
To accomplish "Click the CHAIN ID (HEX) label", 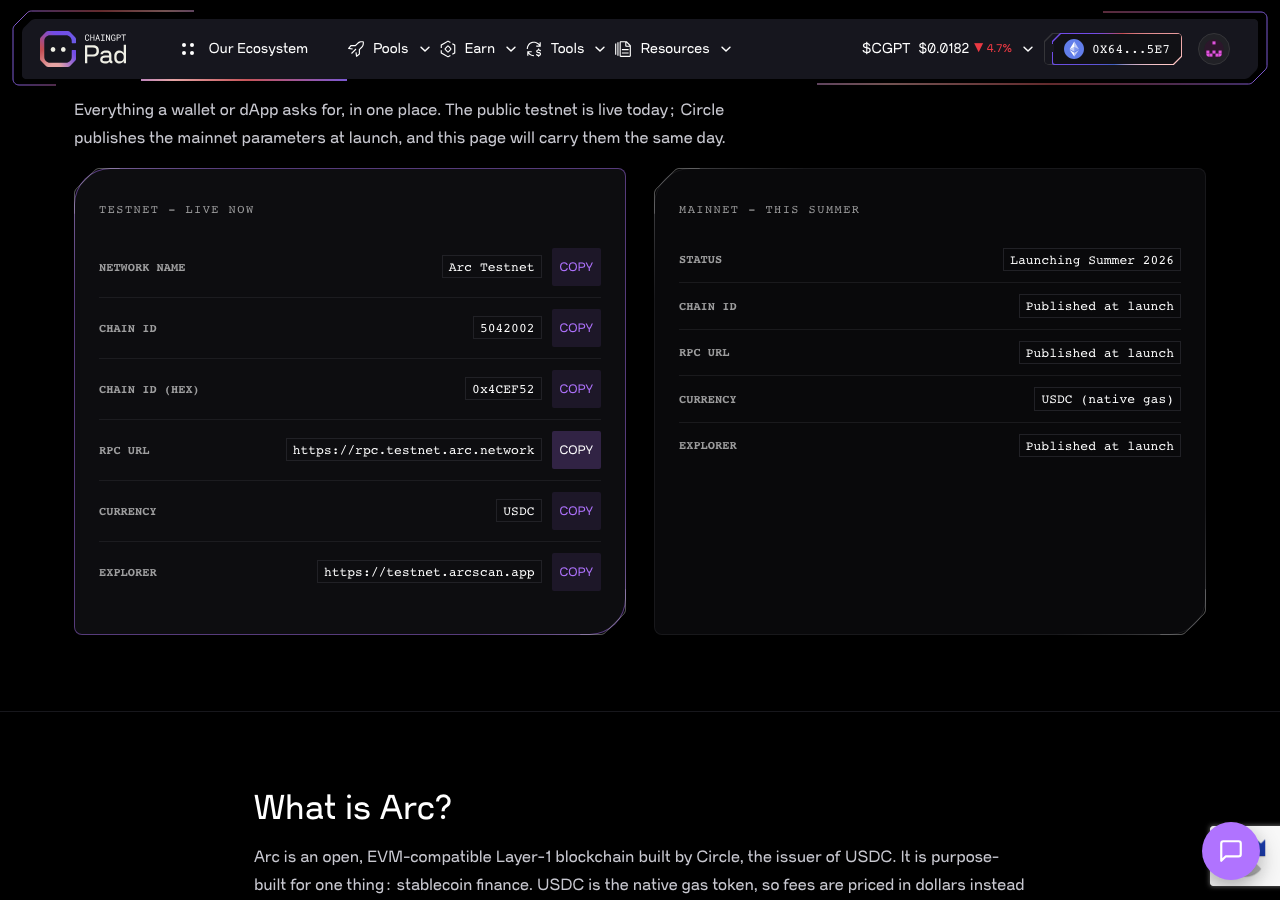I will [149, 390].
